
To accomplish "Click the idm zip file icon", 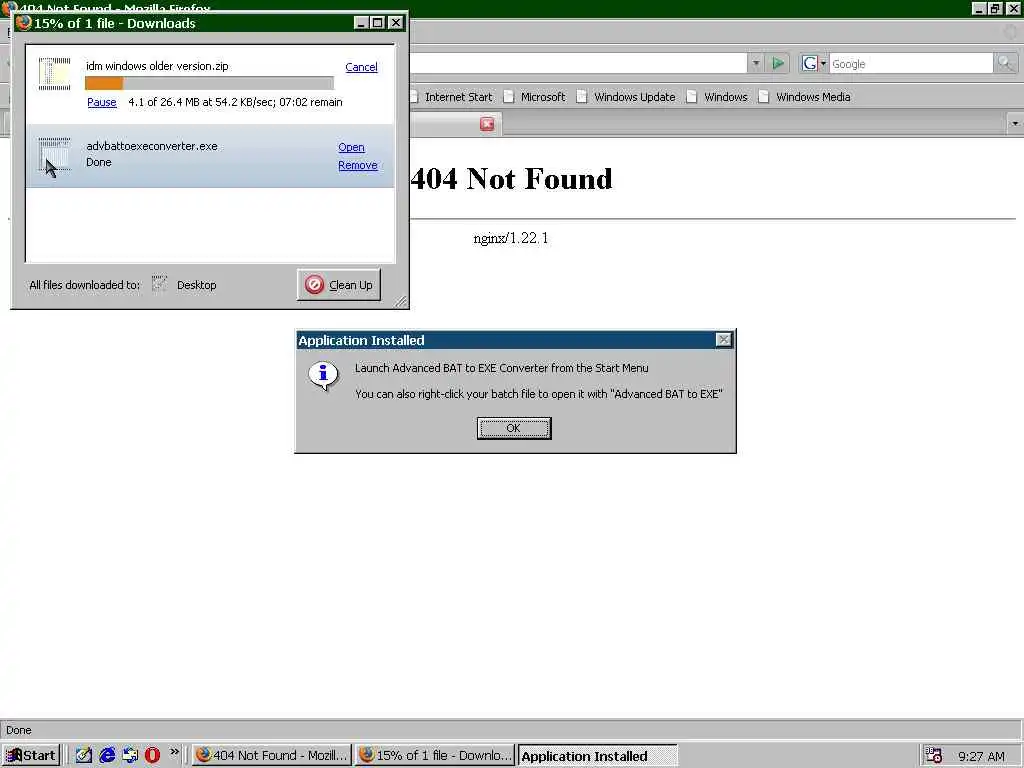I will [54, 74].
